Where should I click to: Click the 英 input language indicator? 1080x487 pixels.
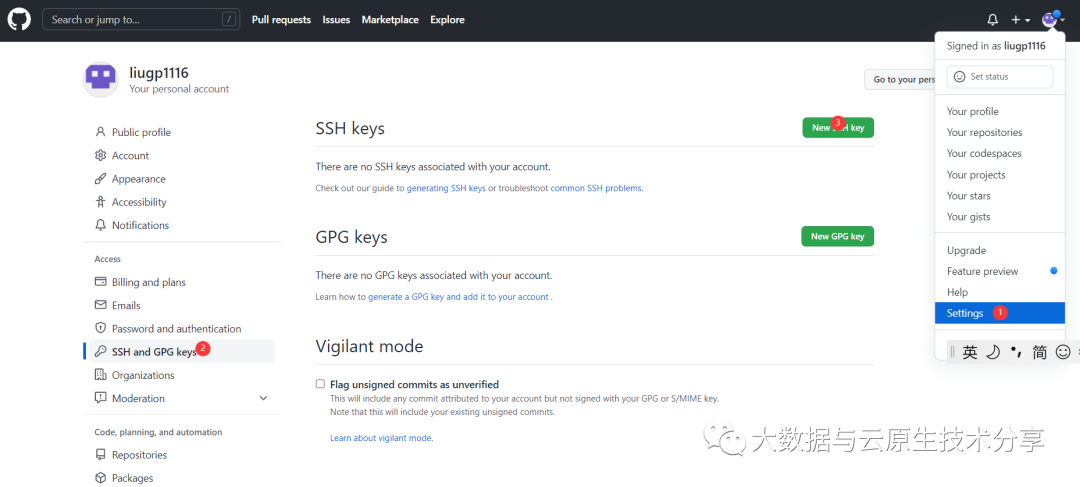[x=970, y=353]
